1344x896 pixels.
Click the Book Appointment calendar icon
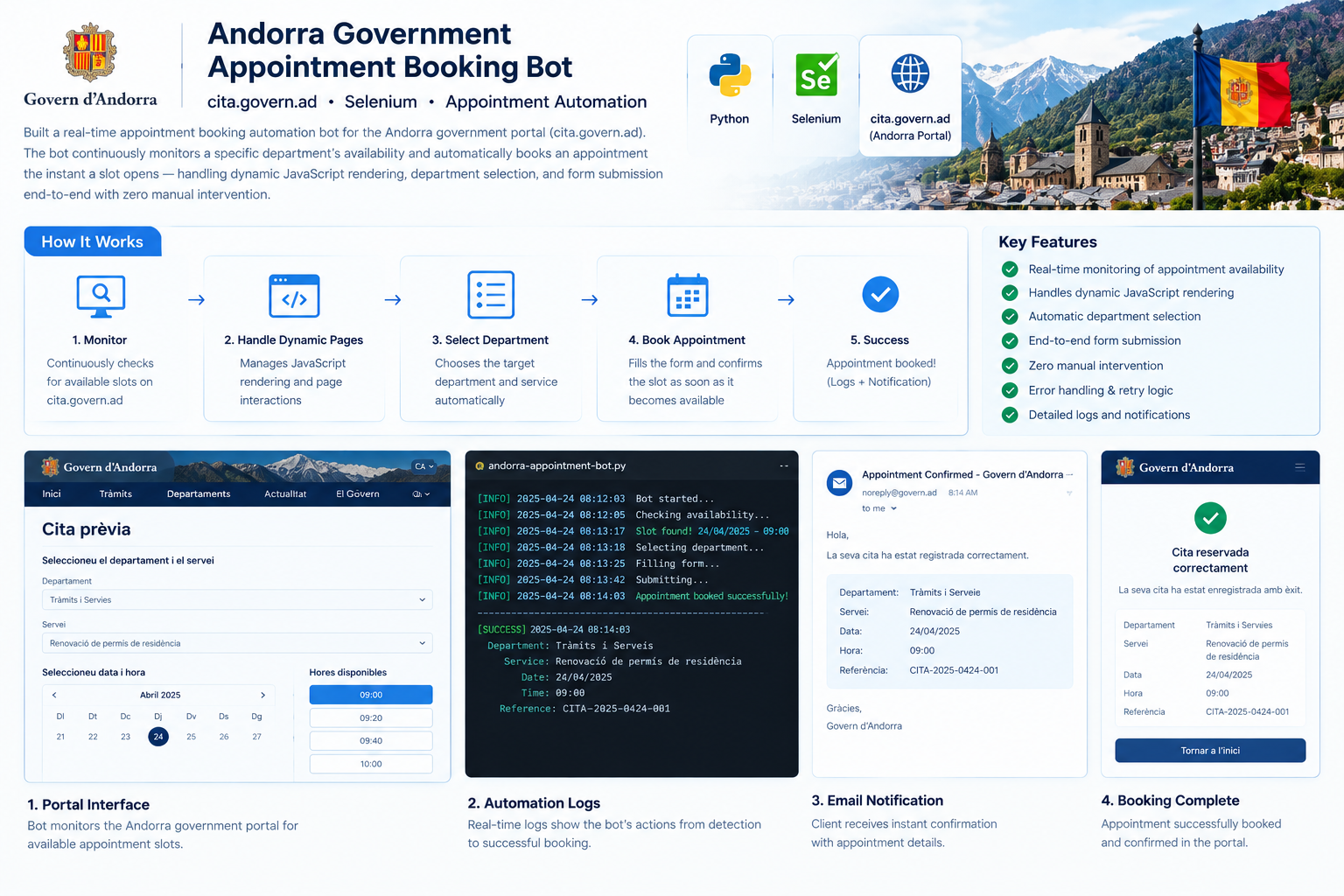[688, 295]
